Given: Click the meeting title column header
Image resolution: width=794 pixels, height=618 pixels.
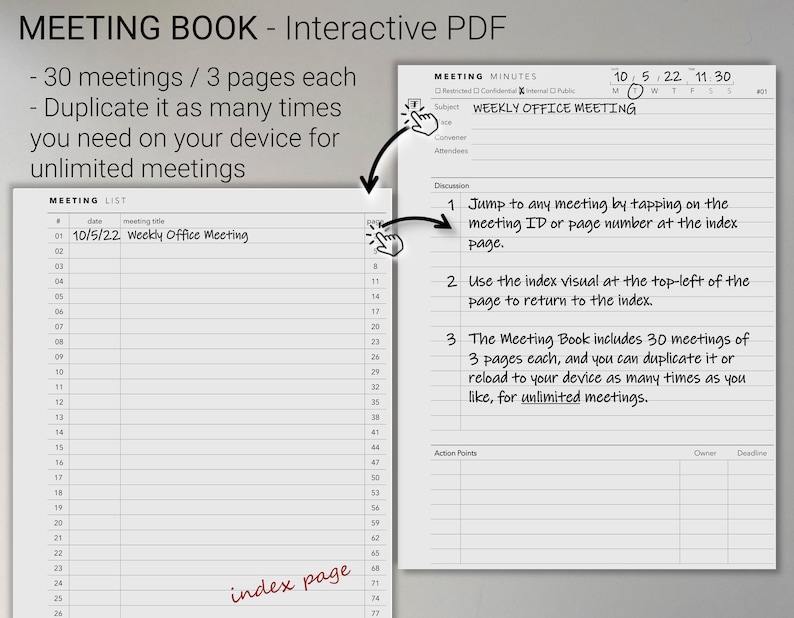Looking at the screenshot, I should pos(144,221).
